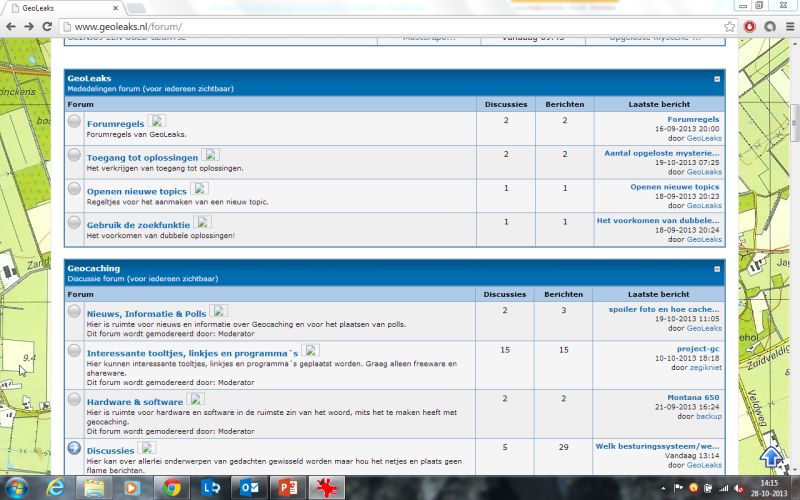Click the blue scroll-to-top arrow icon
This screenshot has width=800, height=500.
tap(771, 456)
